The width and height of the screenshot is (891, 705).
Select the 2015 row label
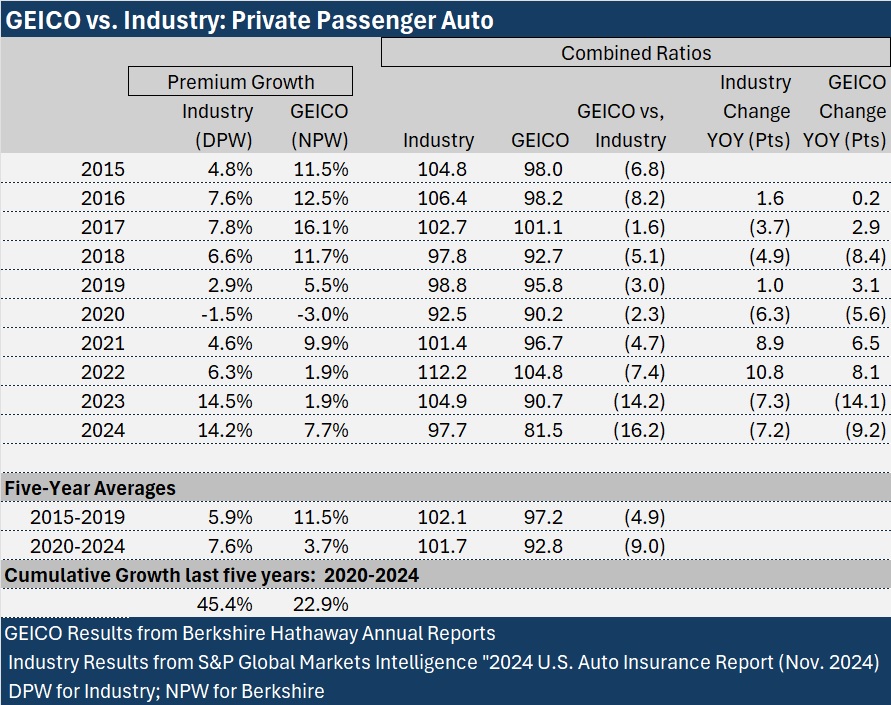click(x=103, y=170)
